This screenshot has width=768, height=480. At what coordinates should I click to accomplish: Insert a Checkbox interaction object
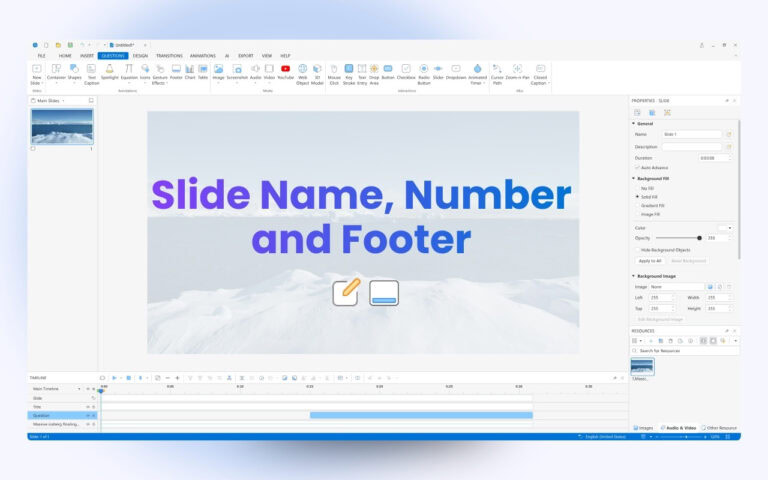click(406, 72)
